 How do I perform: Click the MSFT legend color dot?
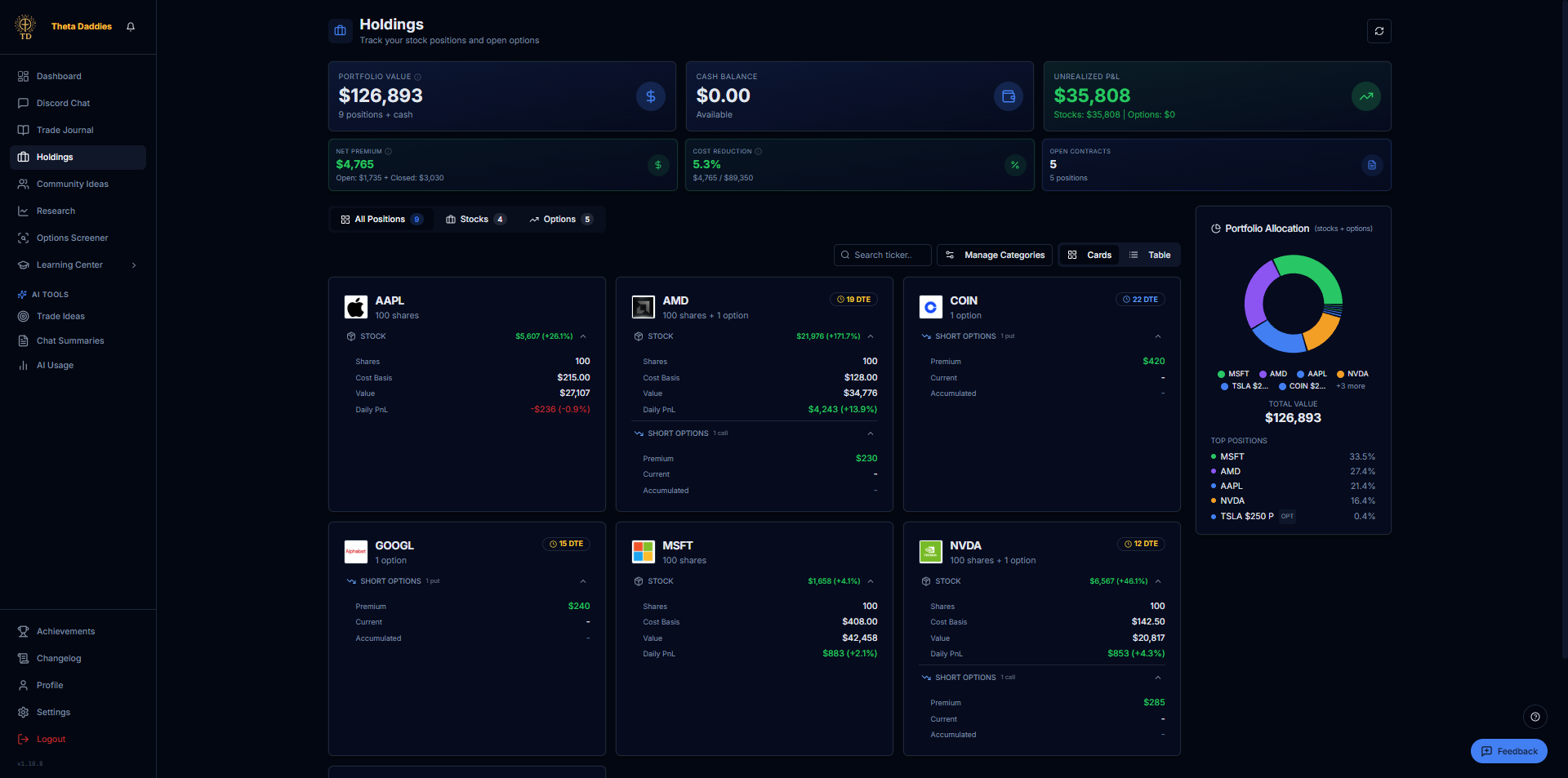(x=1221, y=374)
